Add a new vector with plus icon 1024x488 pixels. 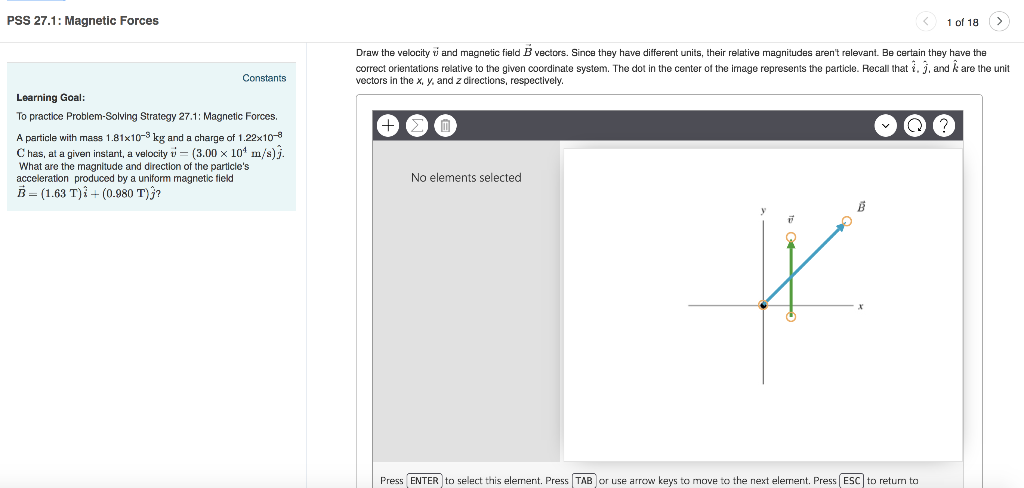tap(388, 125)
